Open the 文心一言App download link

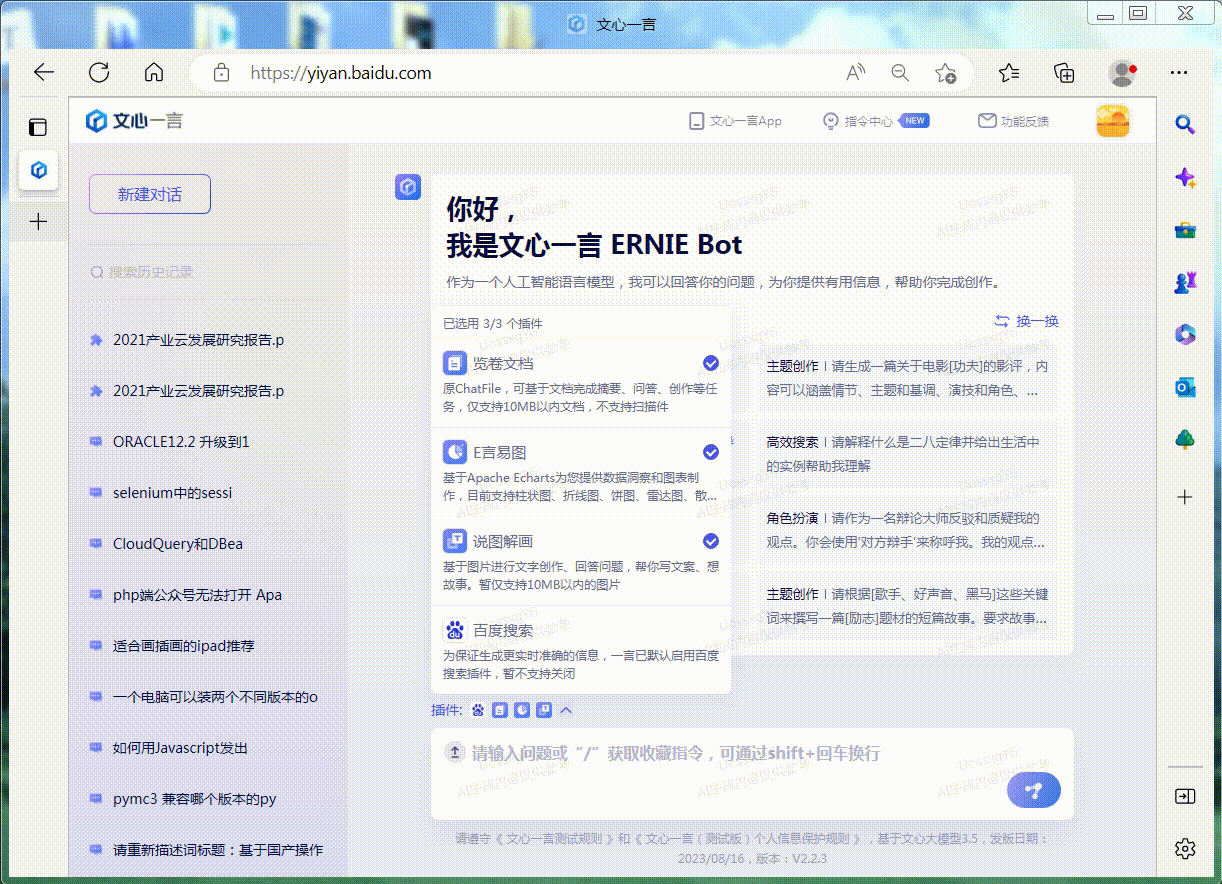coord(735,121)
